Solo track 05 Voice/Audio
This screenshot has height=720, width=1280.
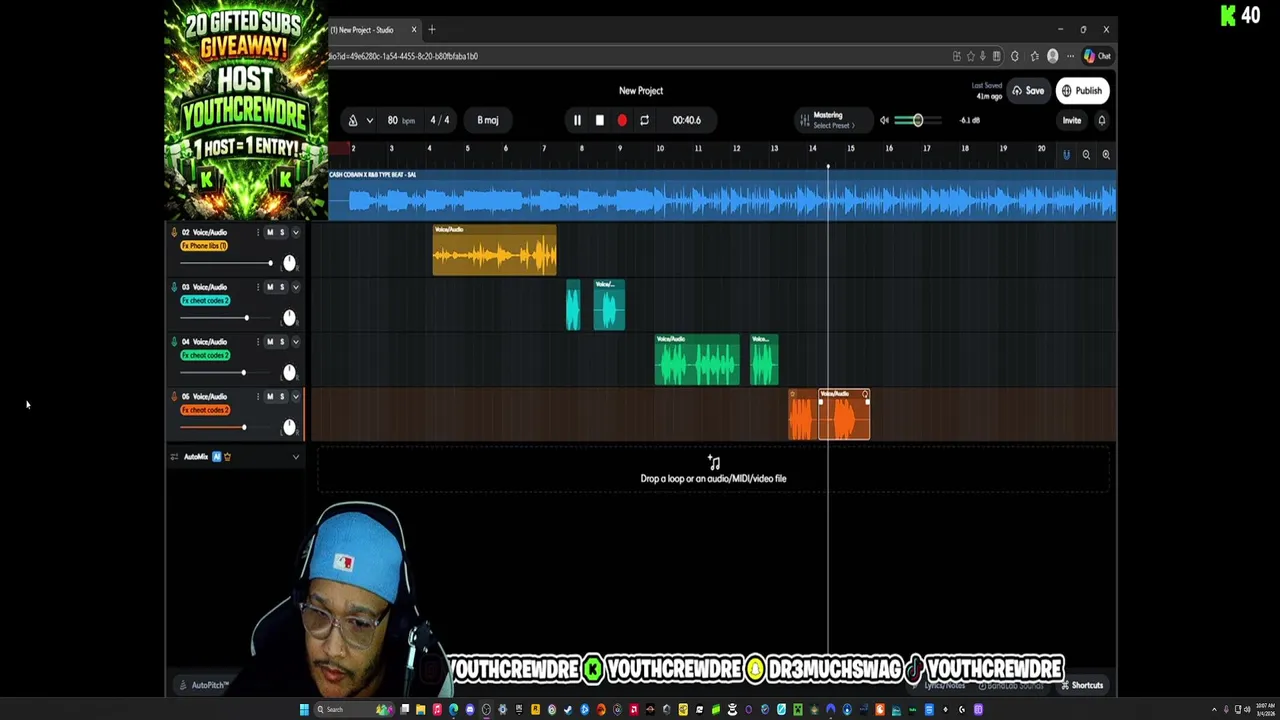281,397
